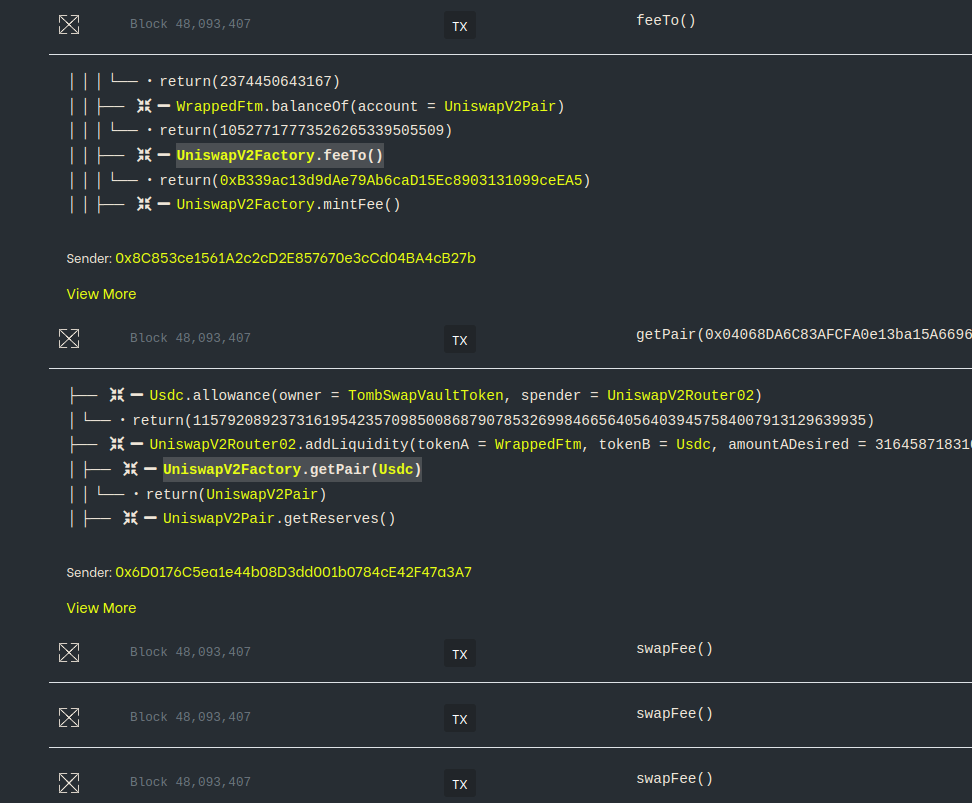Click View More under the feeTo() trace
Screen dimensions: 972x803
click(x=101, y=294)
